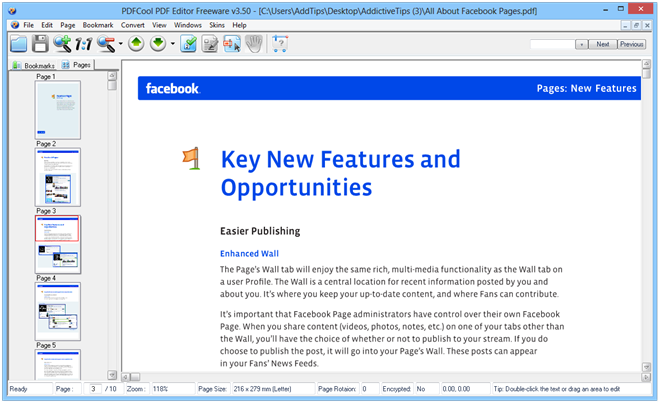Switch to the Bookmarks tab

click(34, 65)
